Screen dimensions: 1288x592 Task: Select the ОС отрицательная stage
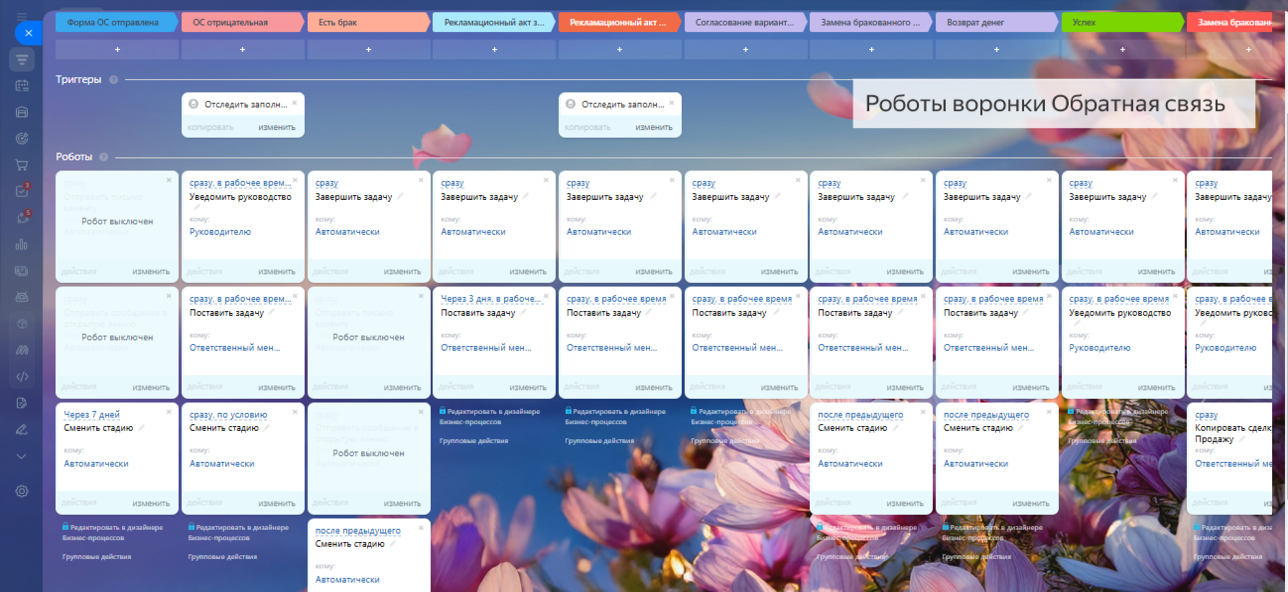243,22
